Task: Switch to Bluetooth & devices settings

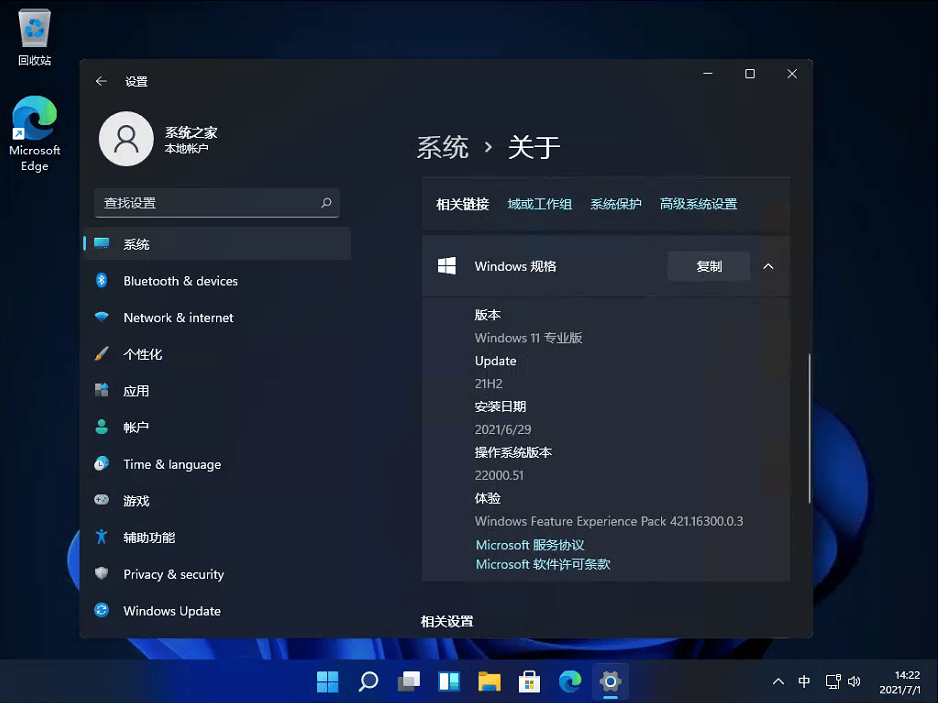Action: point(180,281)
